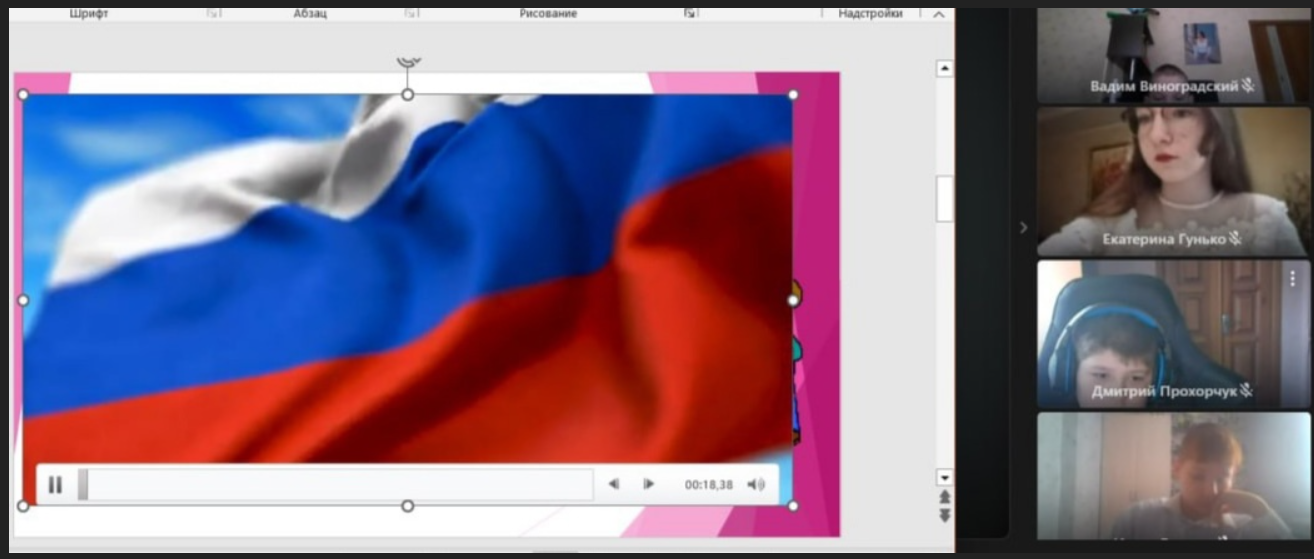Screen dimensions: 1314x559
Task: Step the video back one frame
Action: pyautogui.click(x=614, y=484)
